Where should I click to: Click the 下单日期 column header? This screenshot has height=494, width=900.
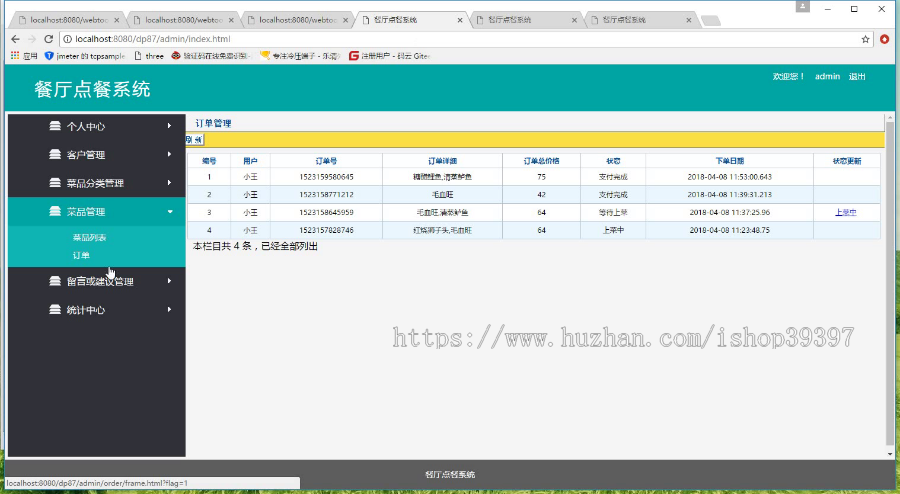730,161
